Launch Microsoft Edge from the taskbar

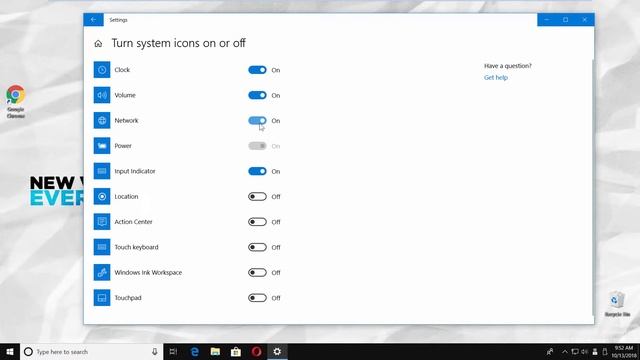pos(195,351)
